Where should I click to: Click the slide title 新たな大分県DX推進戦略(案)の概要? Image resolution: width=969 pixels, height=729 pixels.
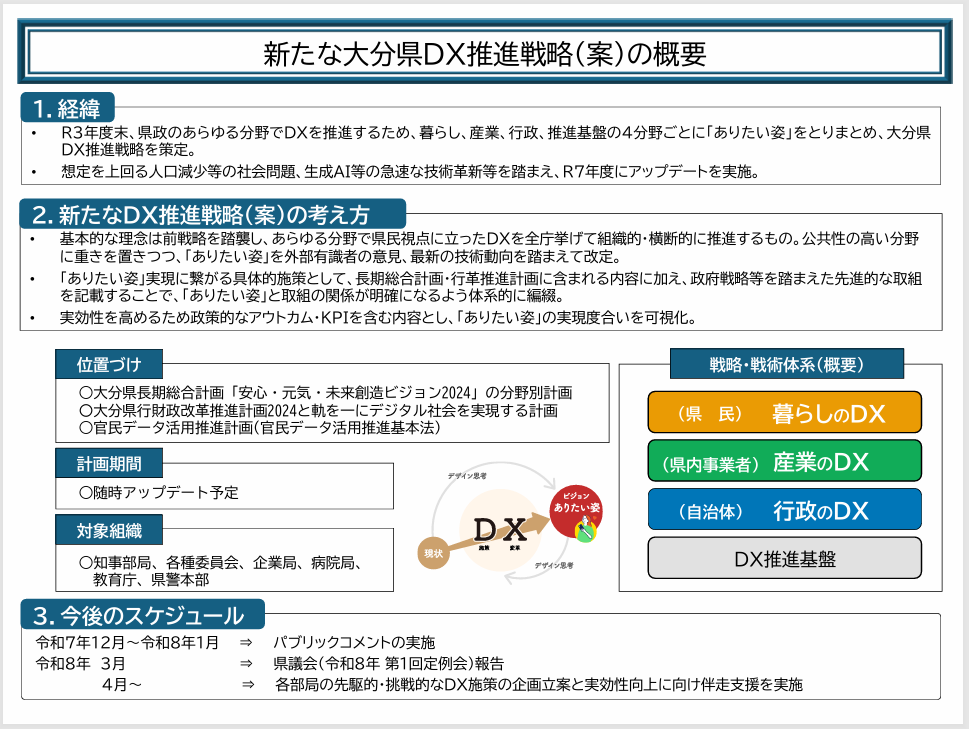pyautogui.click(x=484, y=52)
